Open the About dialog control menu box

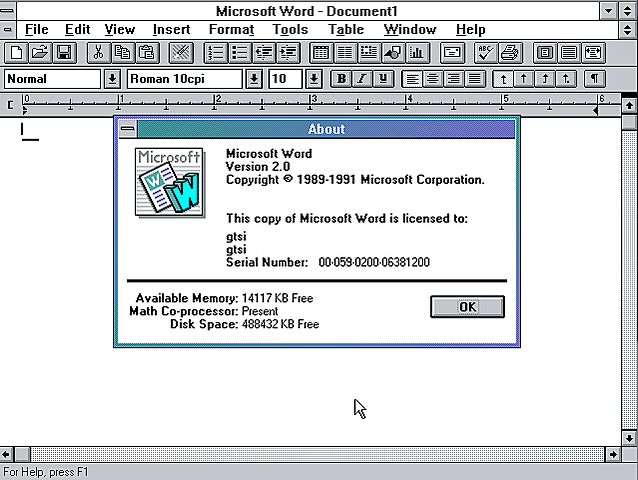coord(128,129)
